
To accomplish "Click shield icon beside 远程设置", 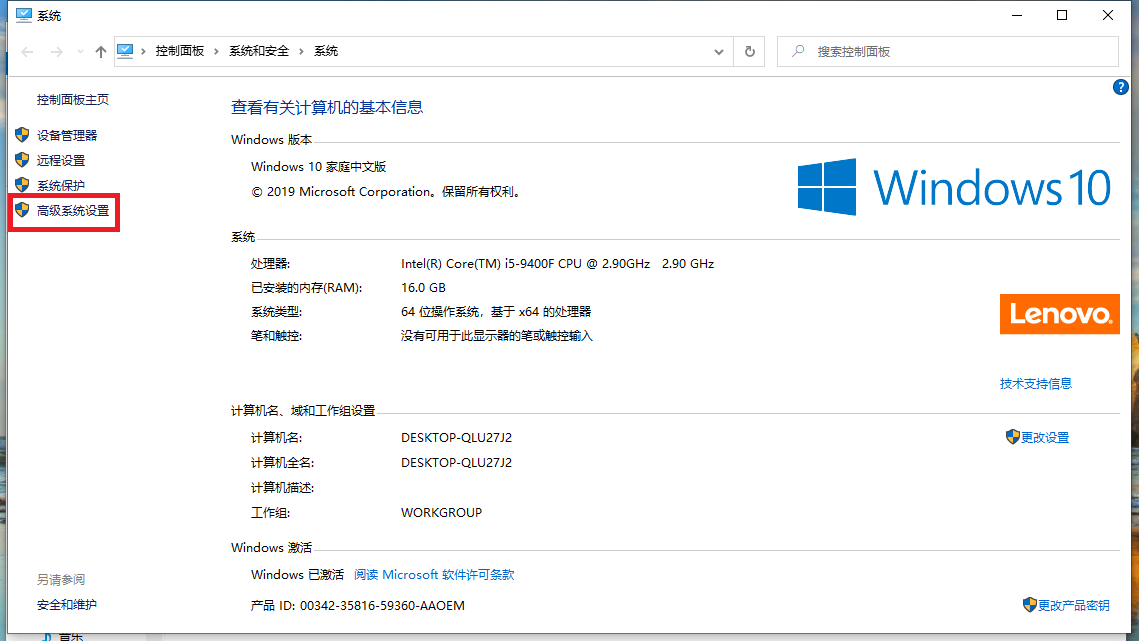I will point(22,160).
